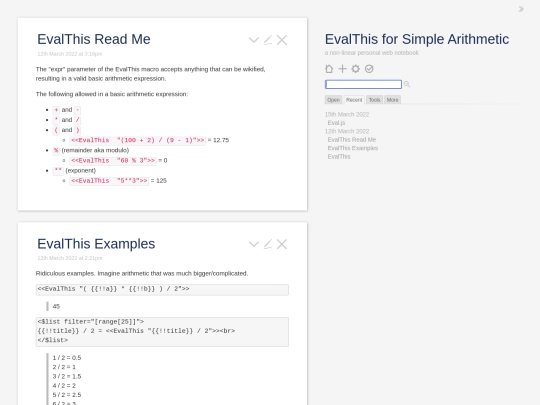Click the line '5 / 2 = 2.5'
Screen dimensions: 540x405
tap(67, 395)
